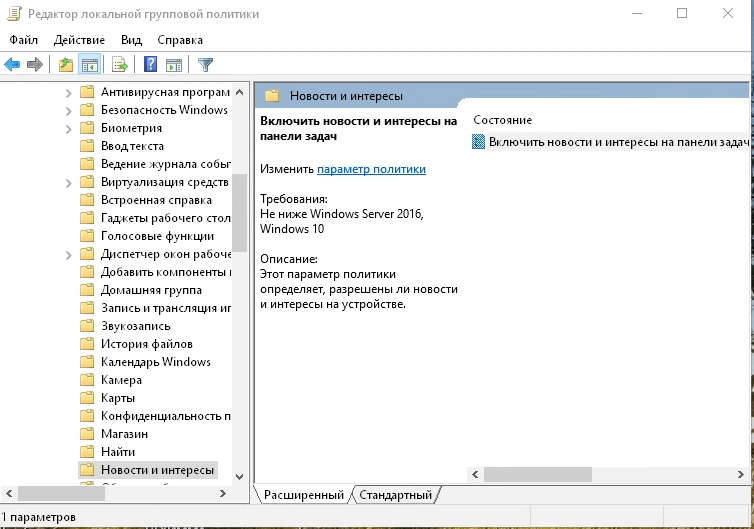
Task: Click the folder icon beside Биометрия
Action: (x=87, y=128)
